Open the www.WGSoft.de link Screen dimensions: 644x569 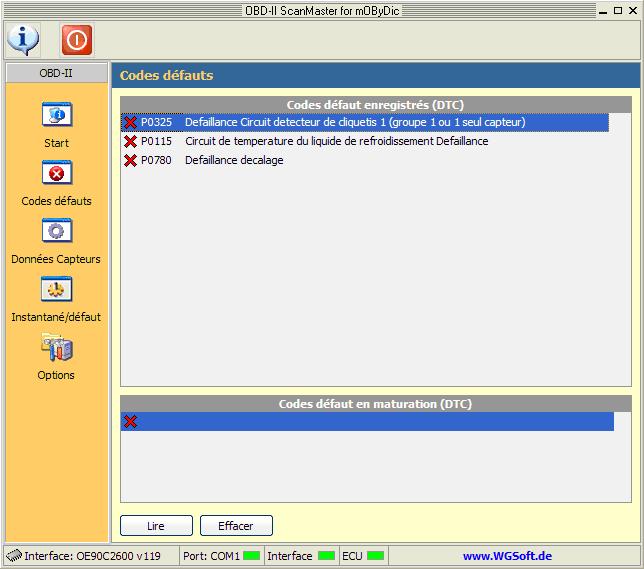(507, 556)
